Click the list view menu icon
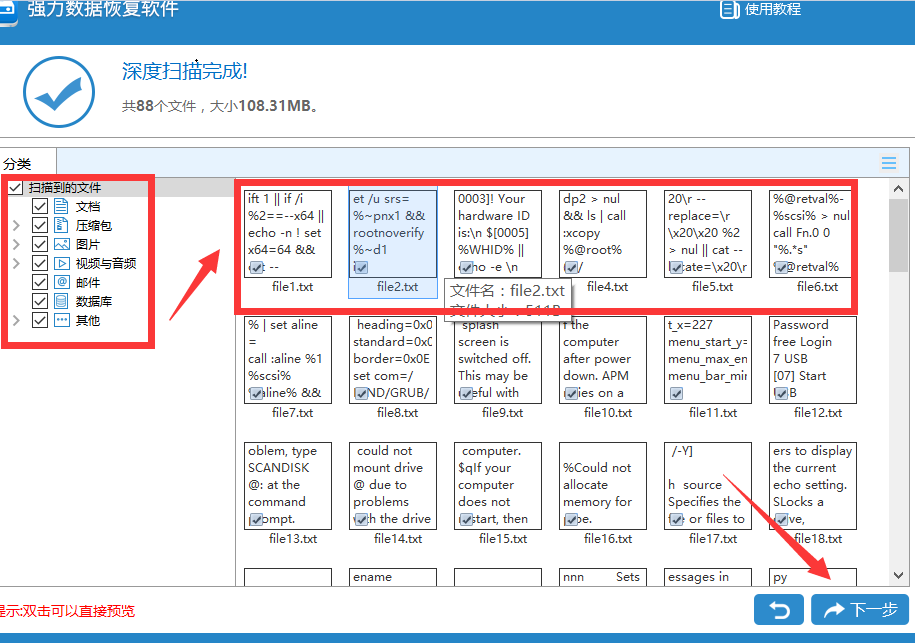915x643 pixels. point(889,163)
